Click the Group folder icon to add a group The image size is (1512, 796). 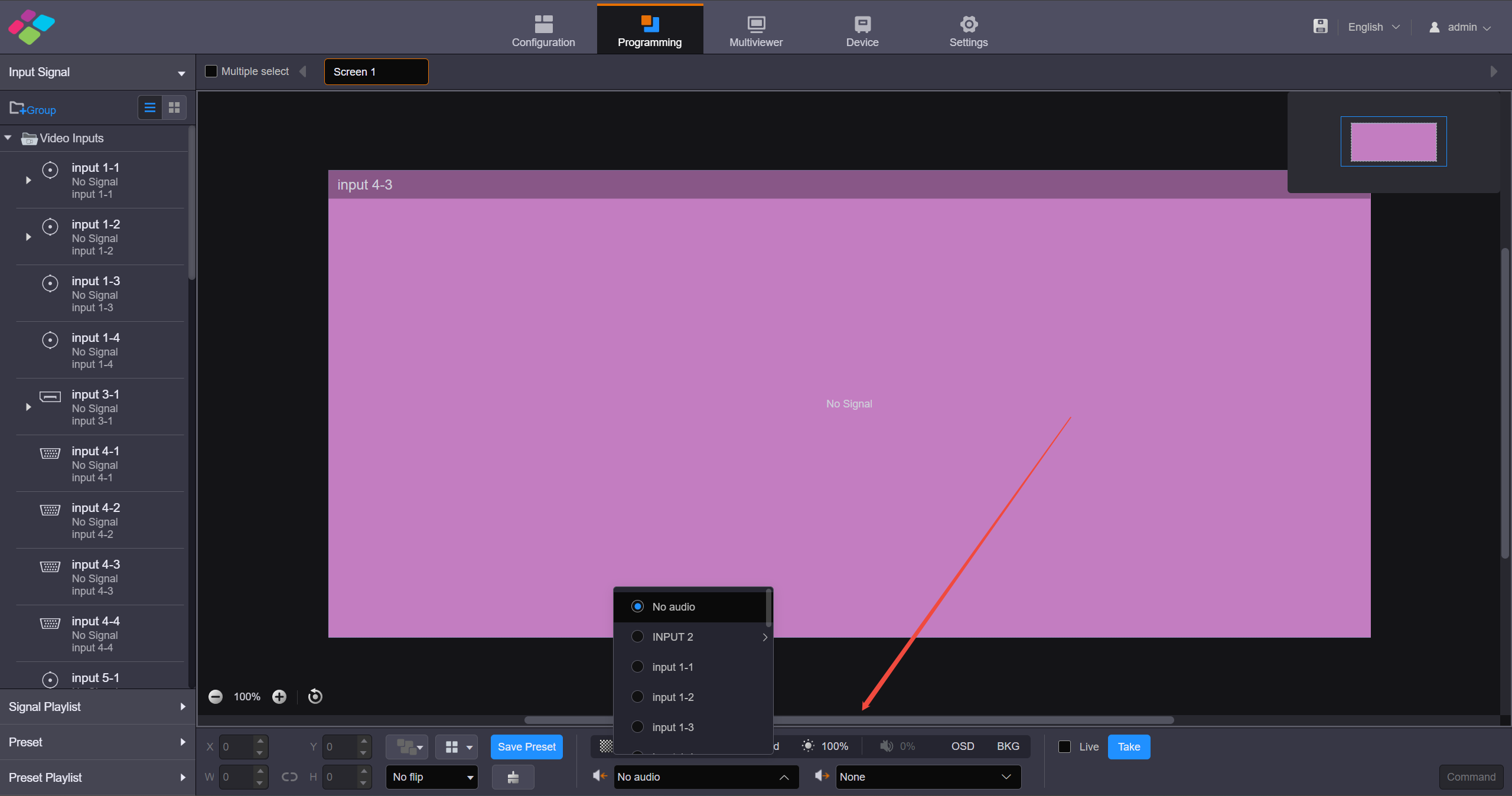pos(17,108)
